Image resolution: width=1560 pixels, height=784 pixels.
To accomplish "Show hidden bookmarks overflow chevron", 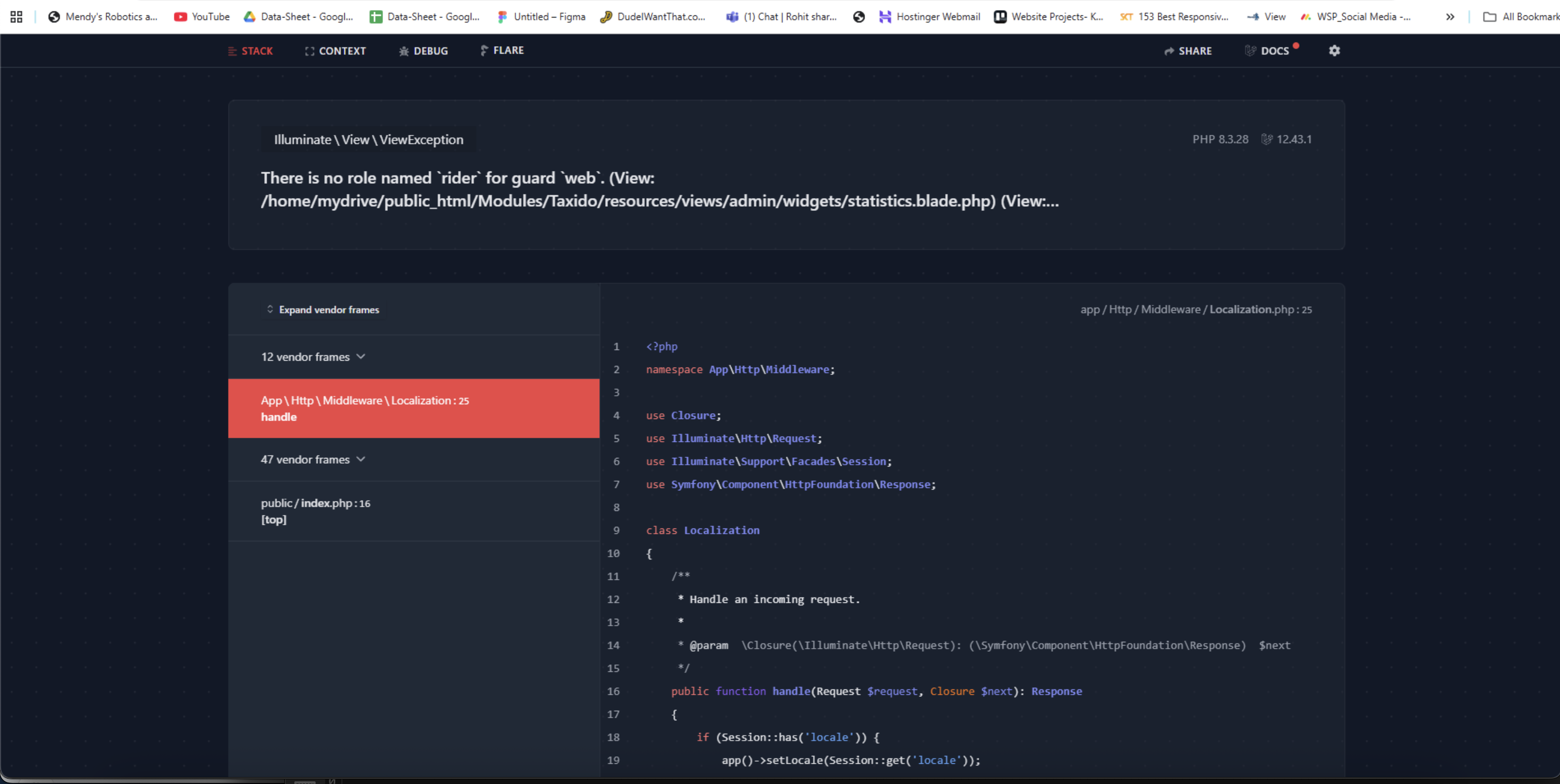I will point(1450,17).
